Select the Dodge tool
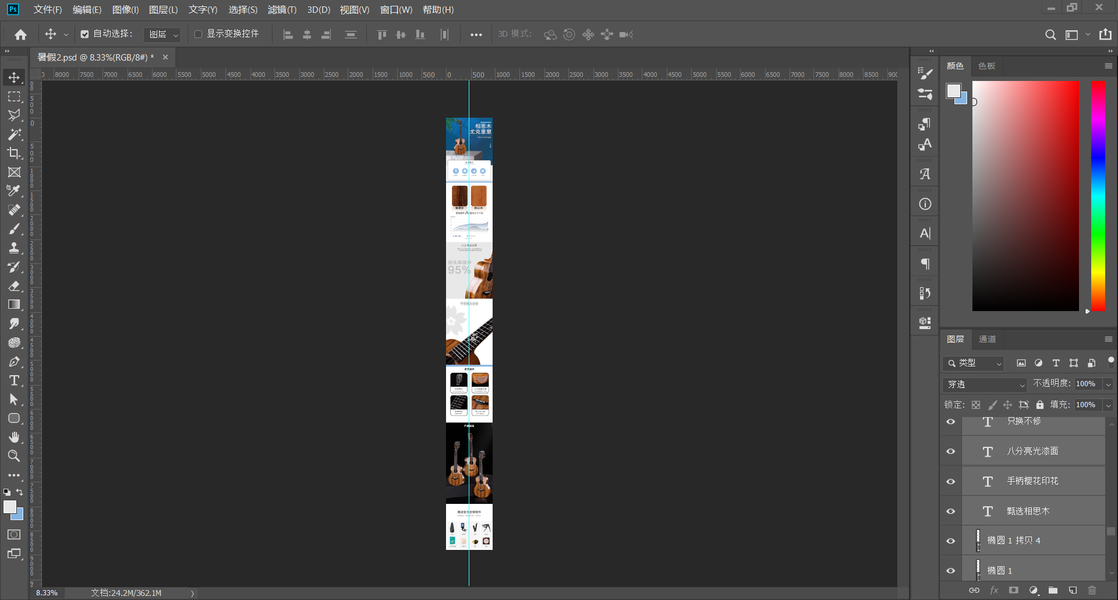This screenshot has width=1118, height=600. [14, 343]
